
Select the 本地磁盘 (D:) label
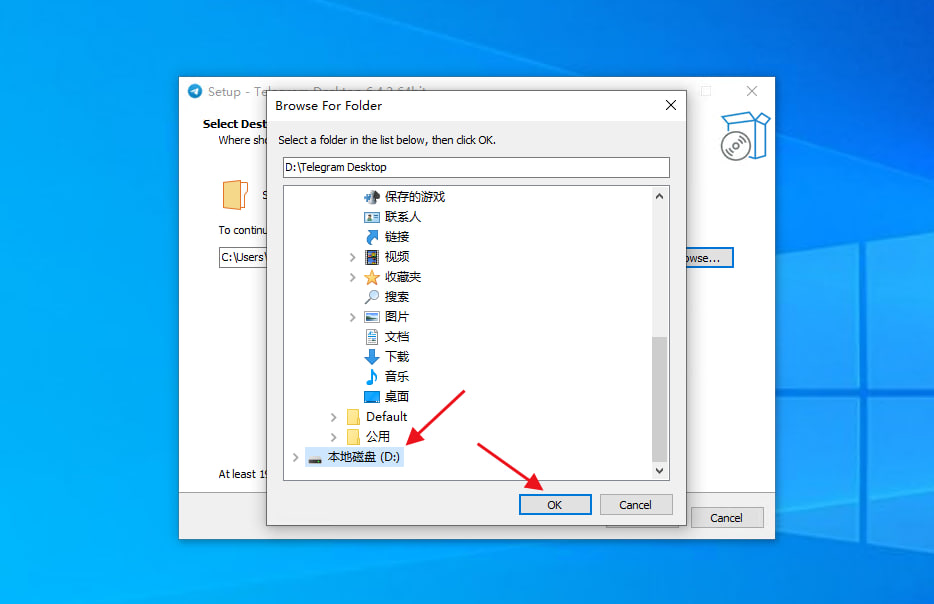pyautogui.click(x=364, y=457)
